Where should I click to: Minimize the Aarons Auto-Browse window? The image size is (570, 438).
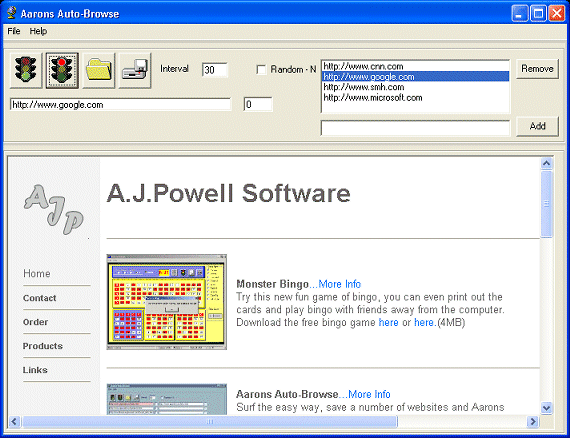click(519, 13)
